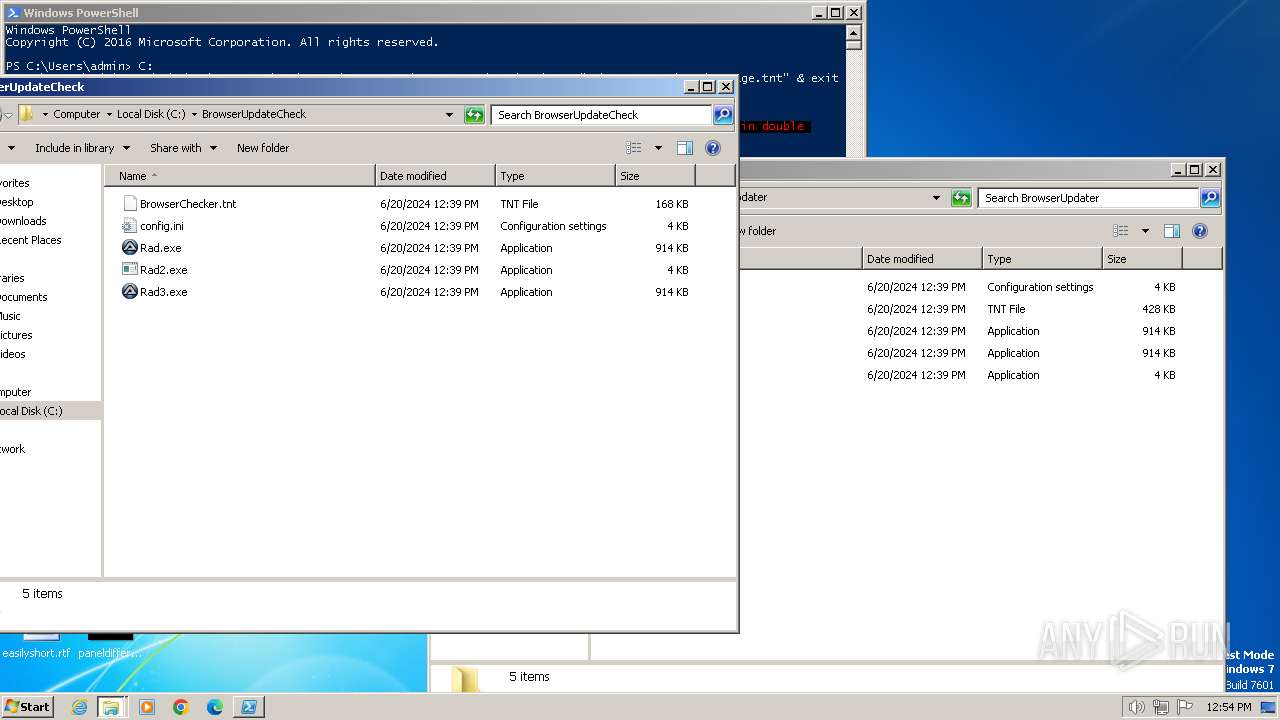Click 428 KB TNT File row
Screen dimensions: 1280x720
click(x=980, y=309)
